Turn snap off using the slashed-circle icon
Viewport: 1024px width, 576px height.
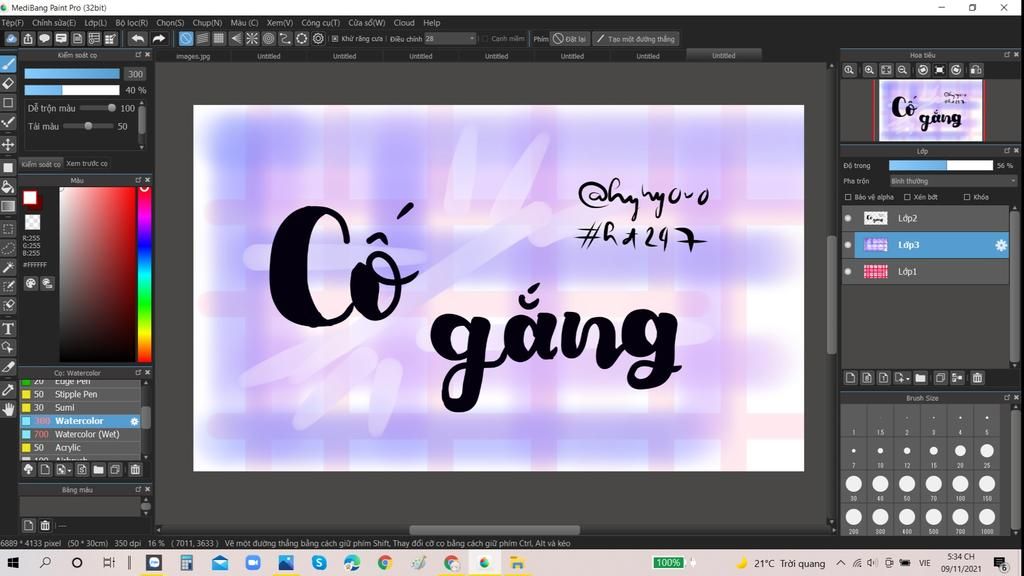[186, 39]
